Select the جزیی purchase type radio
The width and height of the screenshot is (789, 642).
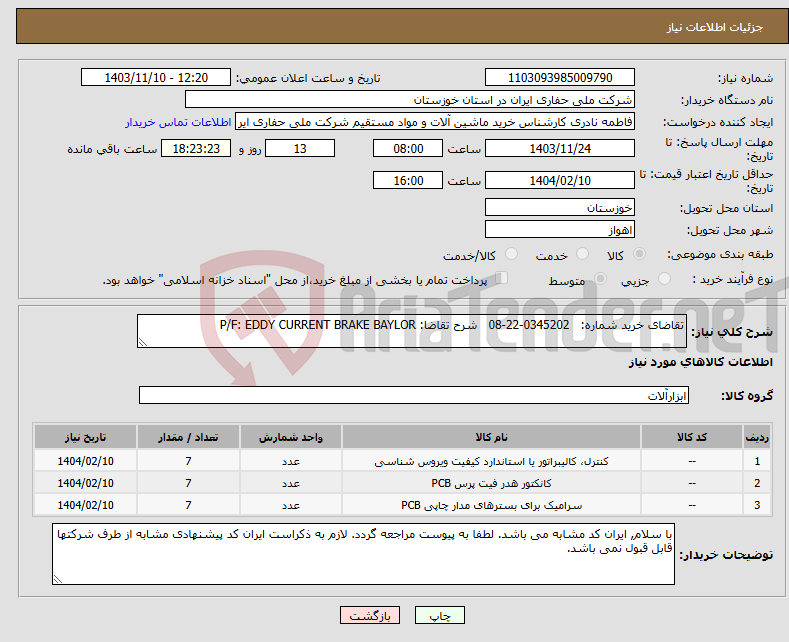[x=664, y=279]
